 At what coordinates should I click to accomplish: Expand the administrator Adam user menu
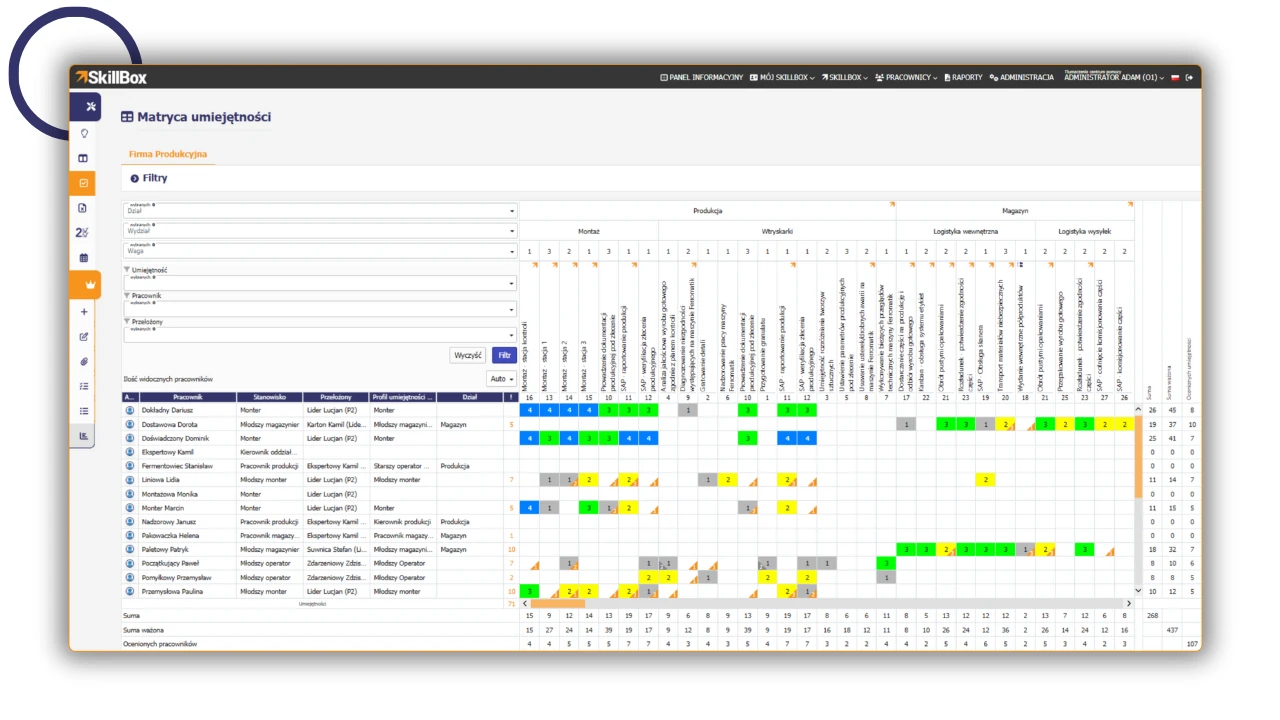point(1113,77)
